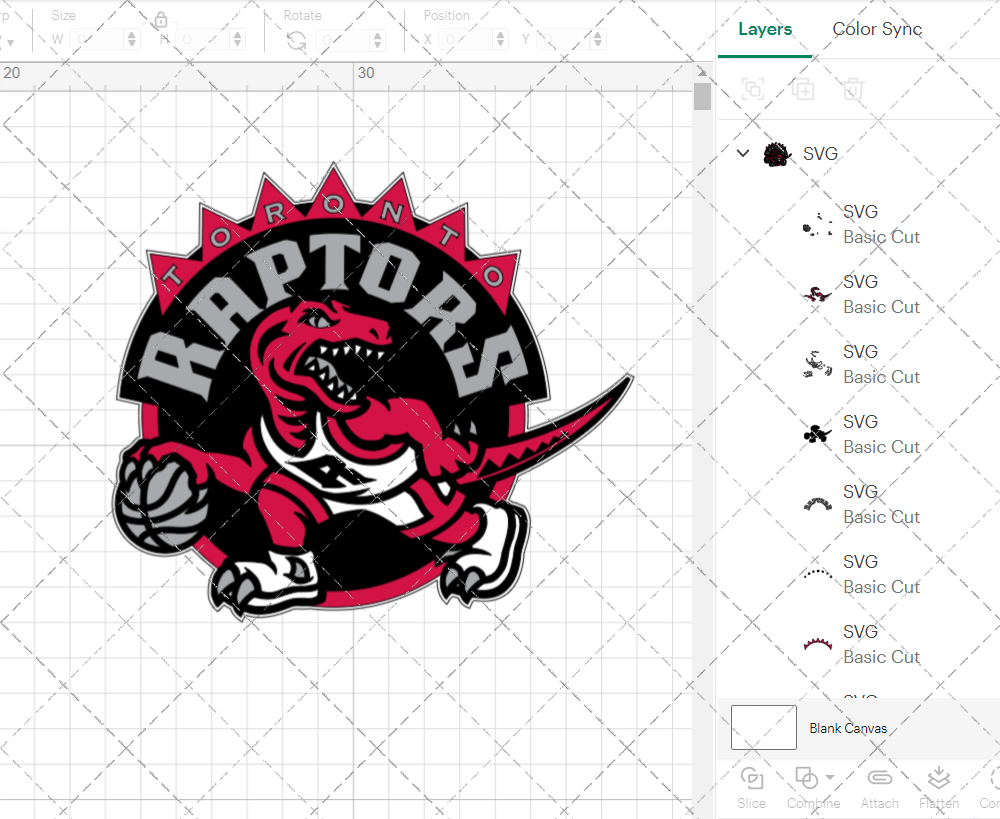Click the Height stepper arrows
Image resolution: width=1000 pixels, height=819 pixels.
(238, 40)
